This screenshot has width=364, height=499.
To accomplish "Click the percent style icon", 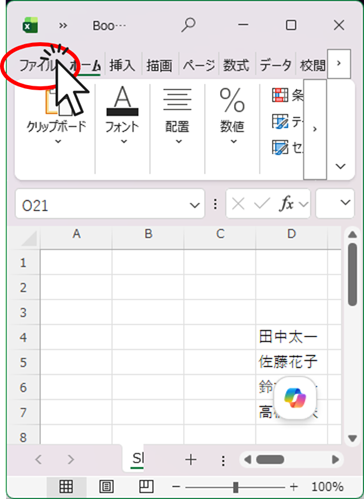I will pos(232,100).
